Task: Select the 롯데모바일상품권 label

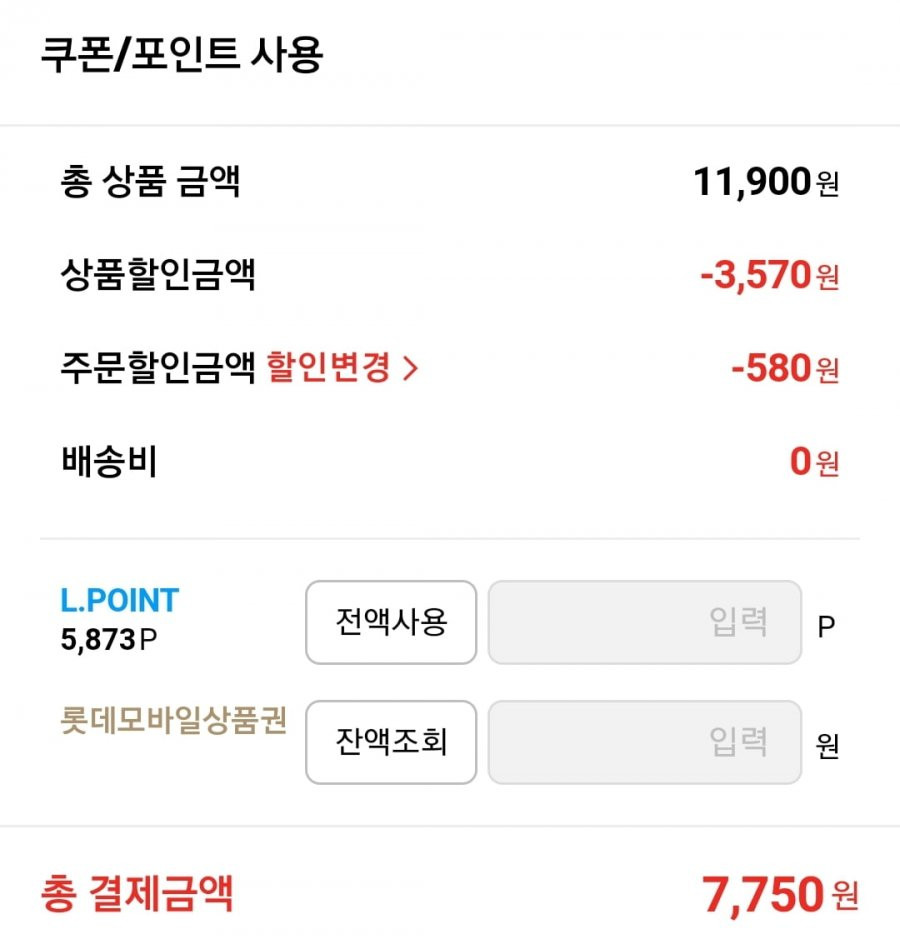Action: 174,720
